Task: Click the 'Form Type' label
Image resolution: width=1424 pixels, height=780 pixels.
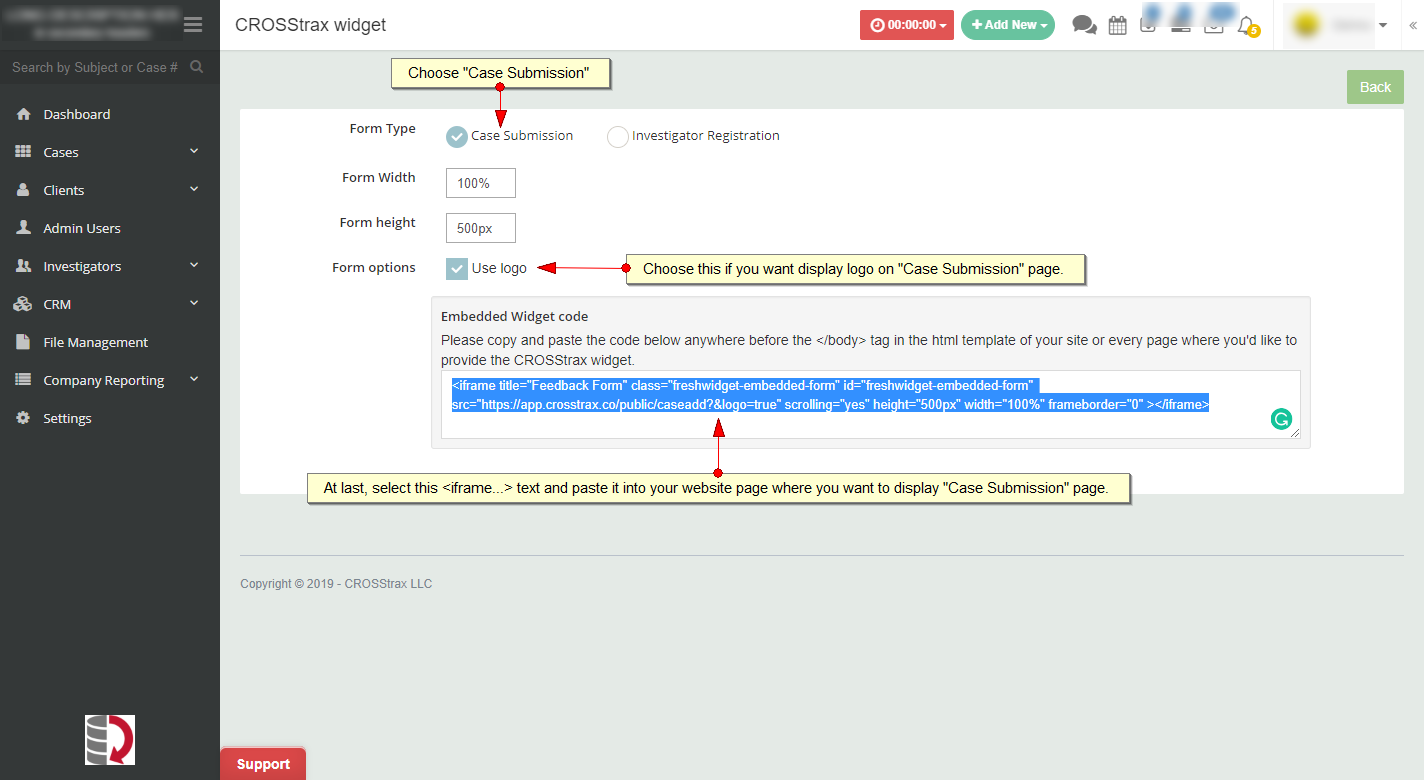Action: pyautogui.click(x=382, y=129)
